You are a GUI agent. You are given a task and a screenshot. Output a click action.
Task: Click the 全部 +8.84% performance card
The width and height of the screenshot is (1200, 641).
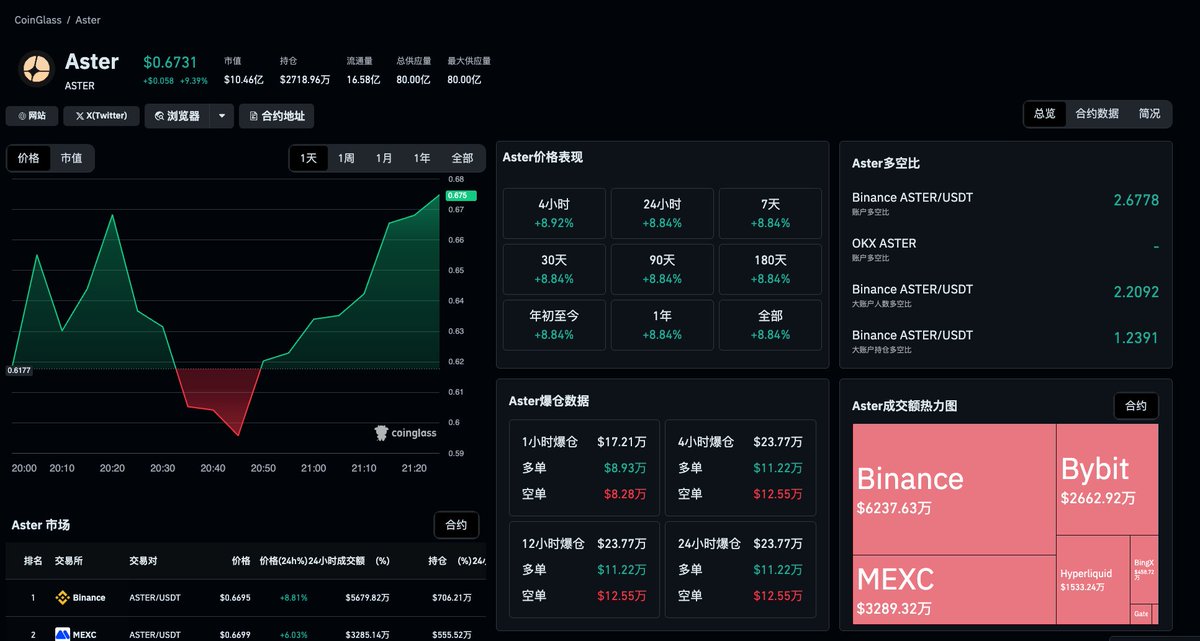(770, 325)
